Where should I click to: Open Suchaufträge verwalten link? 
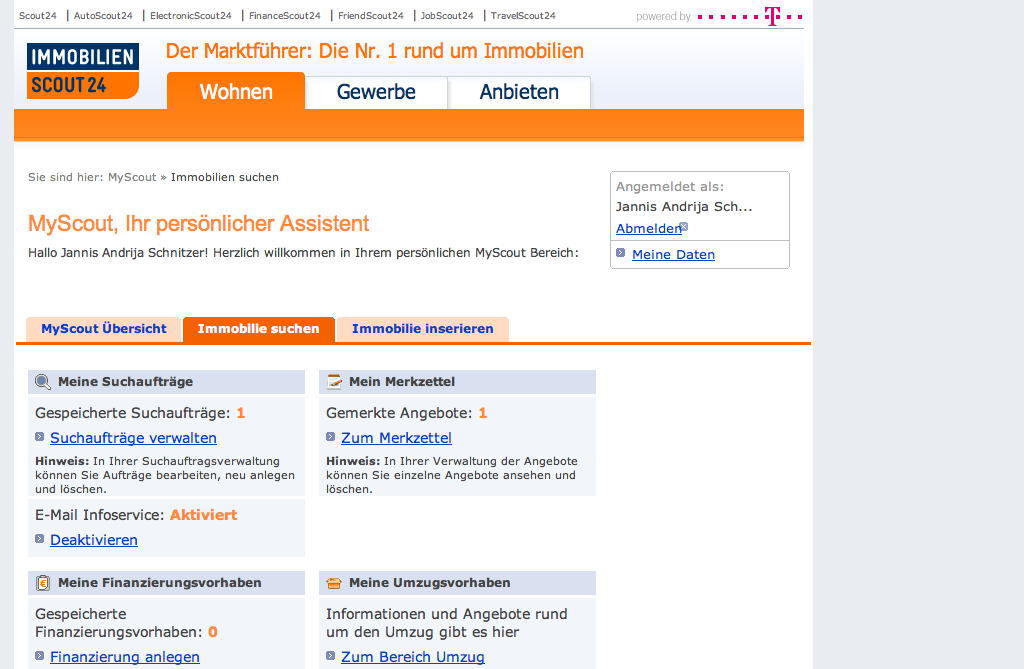click(133, 438)
